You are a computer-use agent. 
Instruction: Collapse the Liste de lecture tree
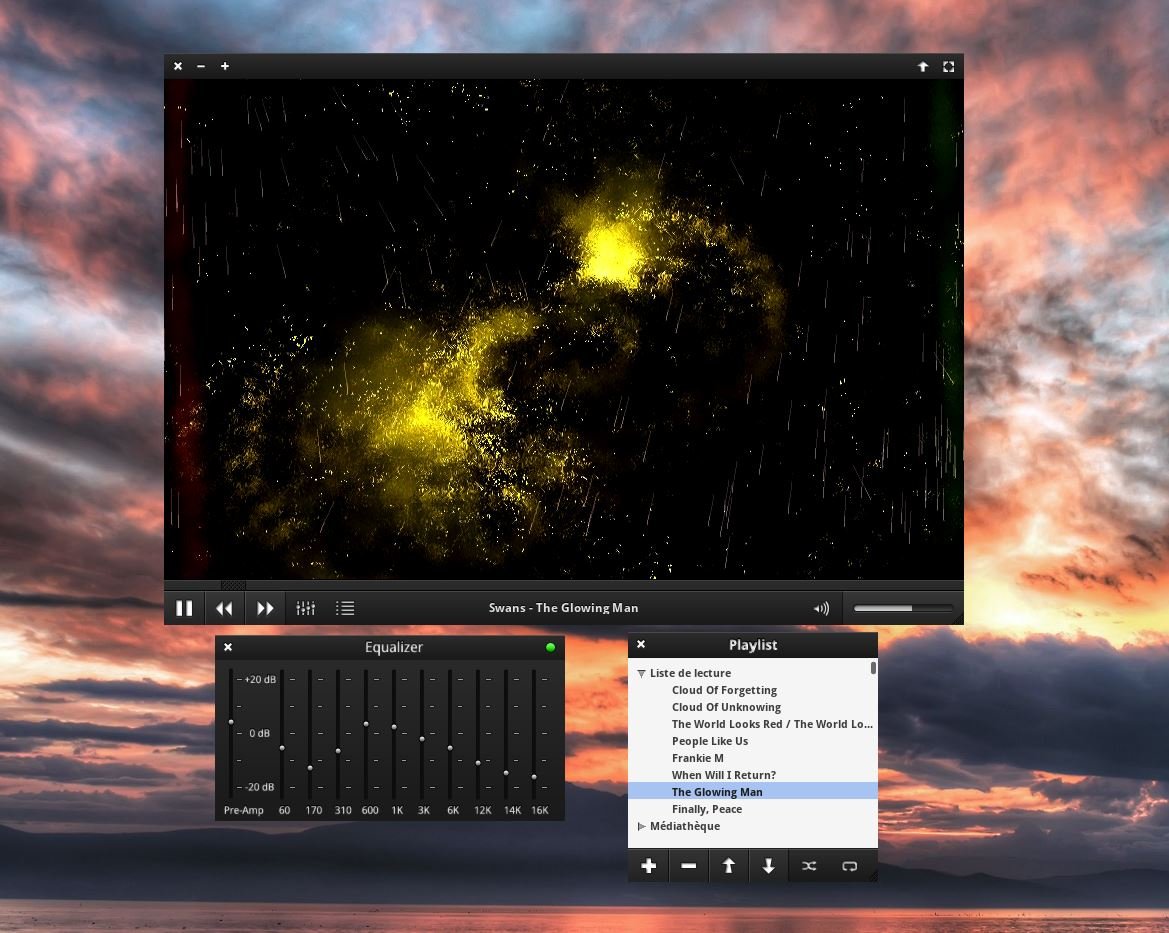click(x=641, y=674)
